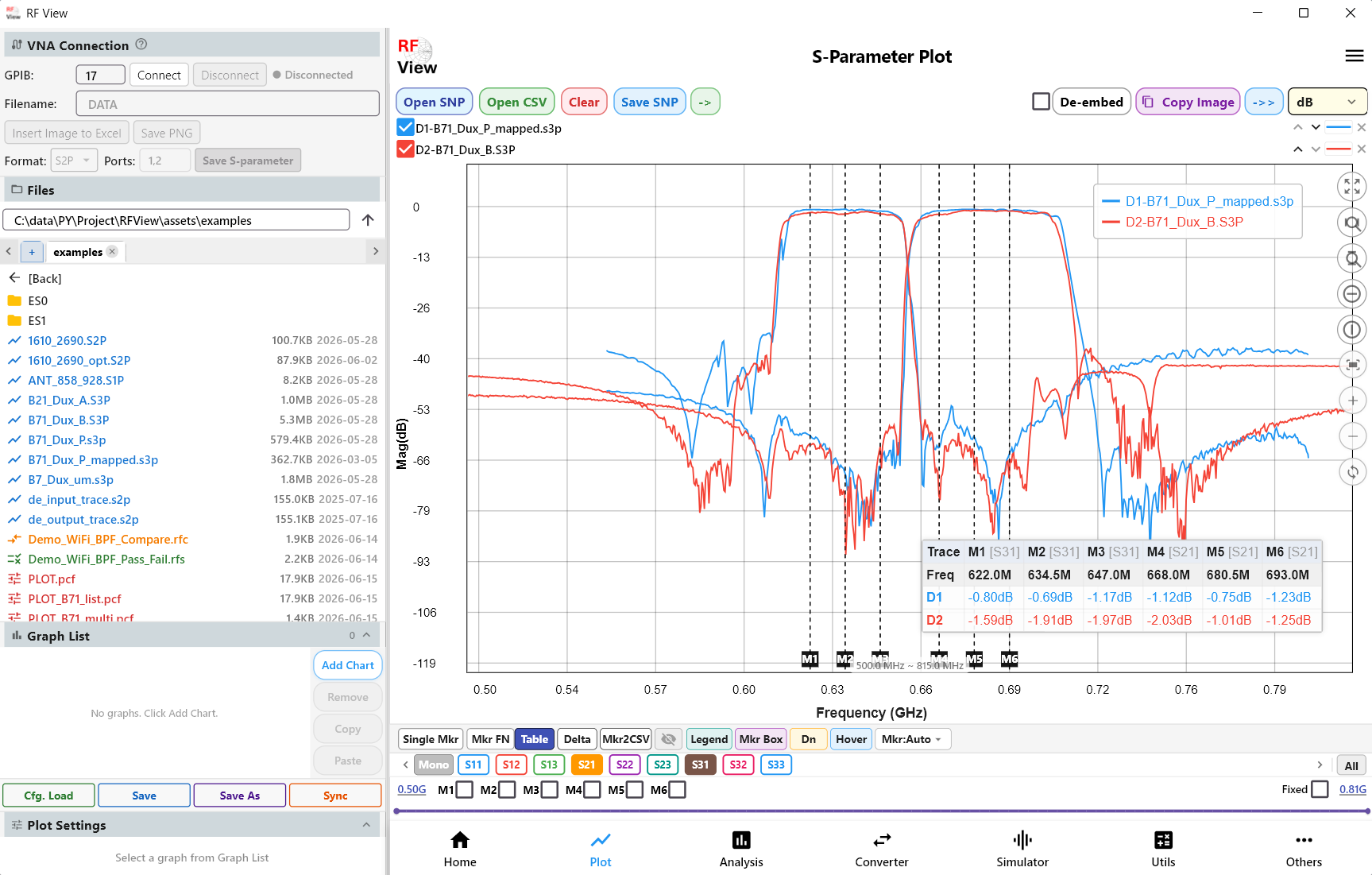Enable the De-embed checkbox
Screen dimensions: 1372x875
point(1041,102)
